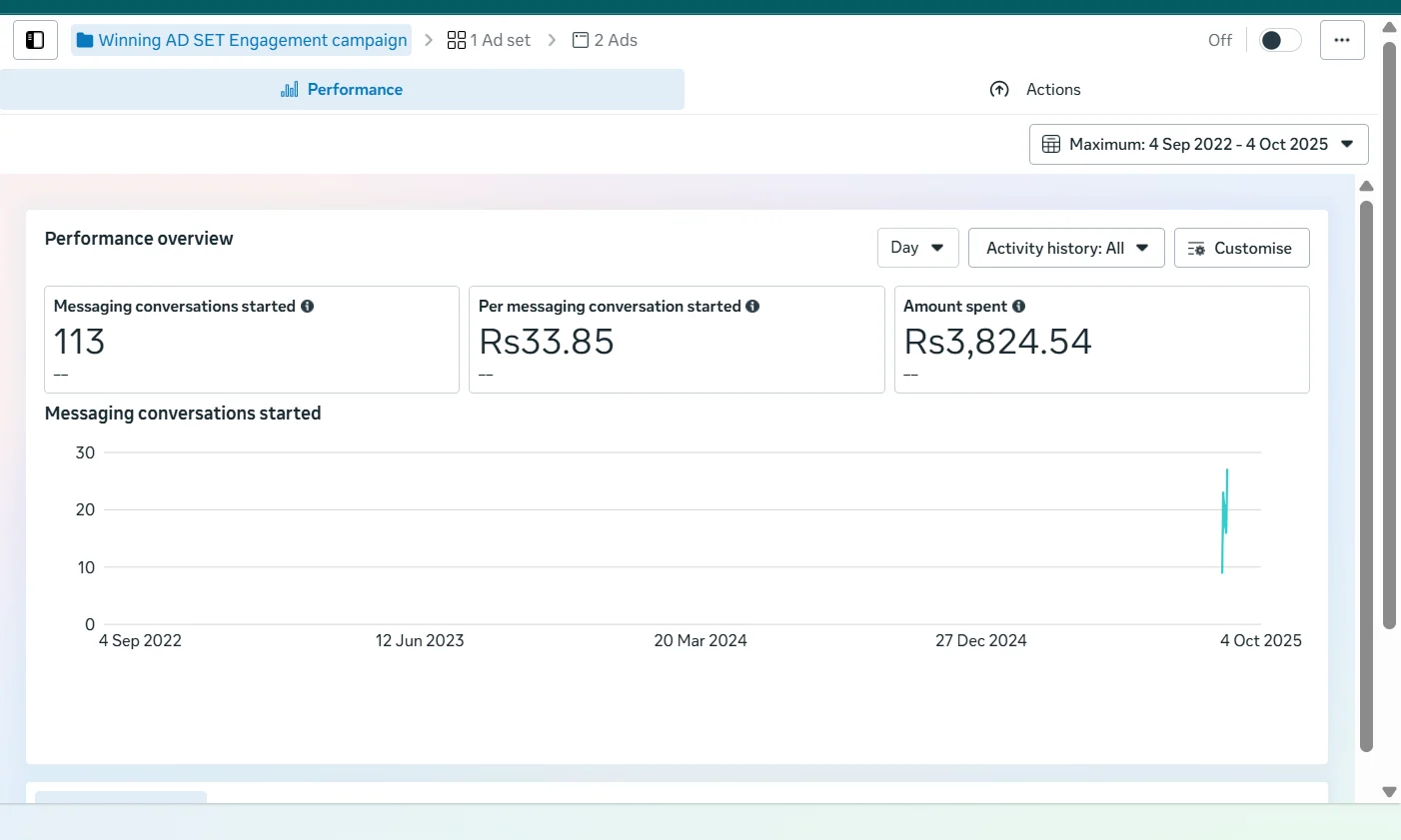
Task: Click the 1 Ad set grid icon
Action: 456,40
